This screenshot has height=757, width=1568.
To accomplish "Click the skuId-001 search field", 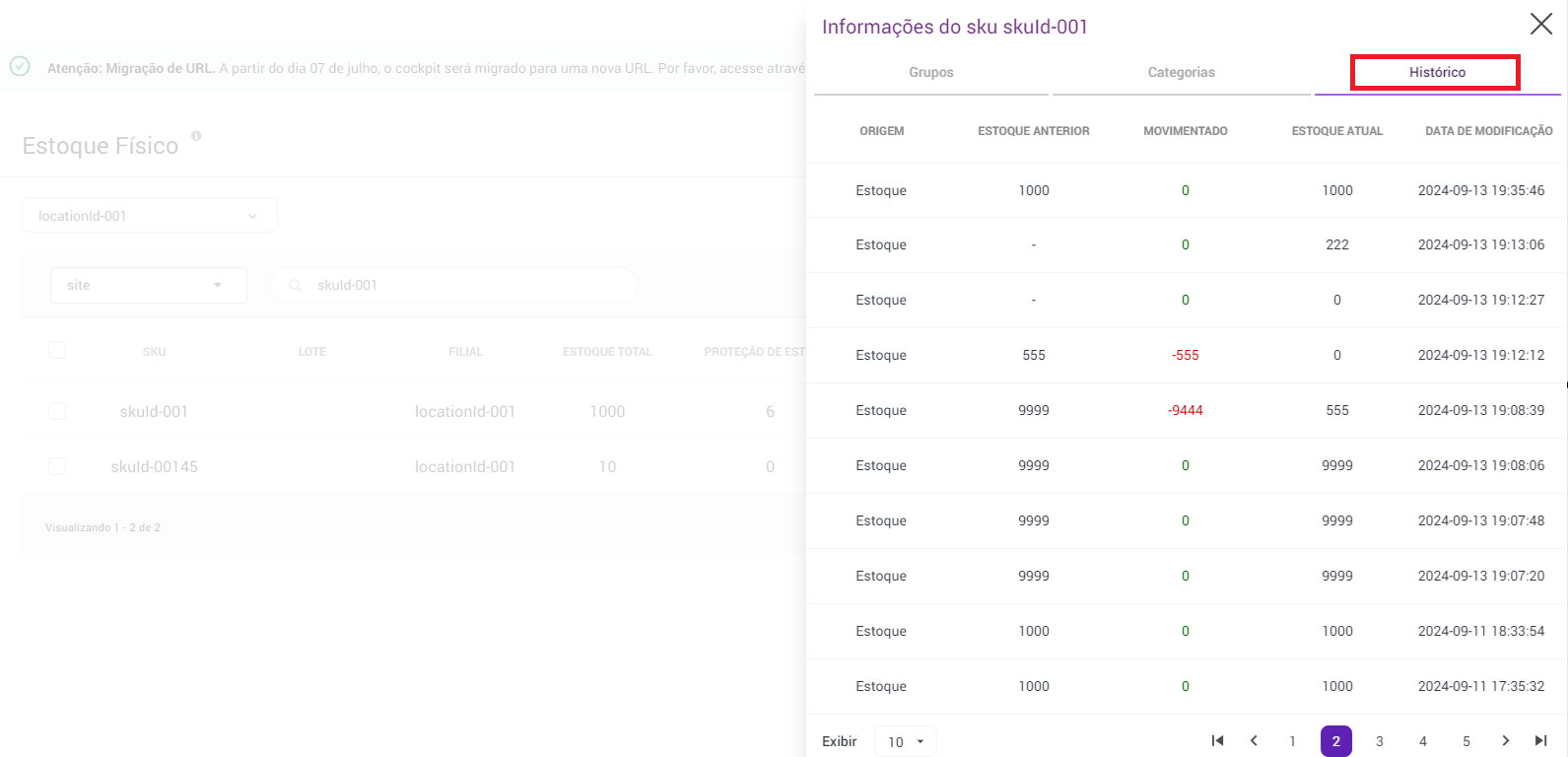I will 463,286.
